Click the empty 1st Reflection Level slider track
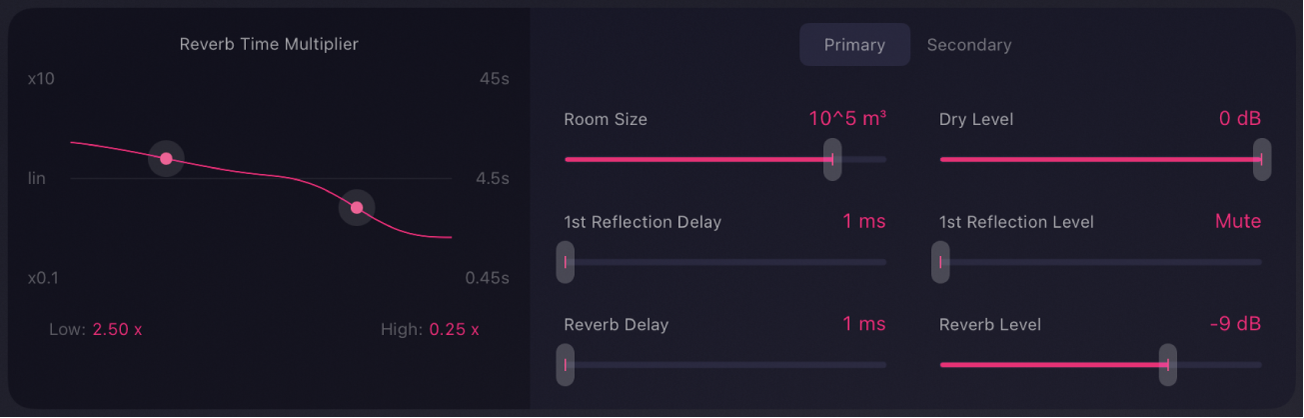 [1100, 262]
